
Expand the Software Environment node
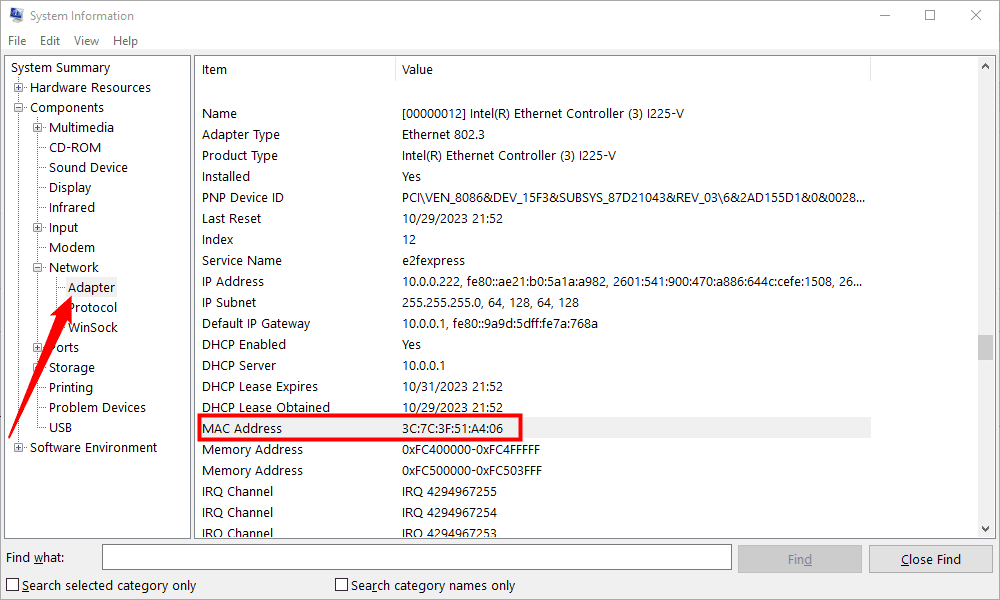[x=18, y=447]
